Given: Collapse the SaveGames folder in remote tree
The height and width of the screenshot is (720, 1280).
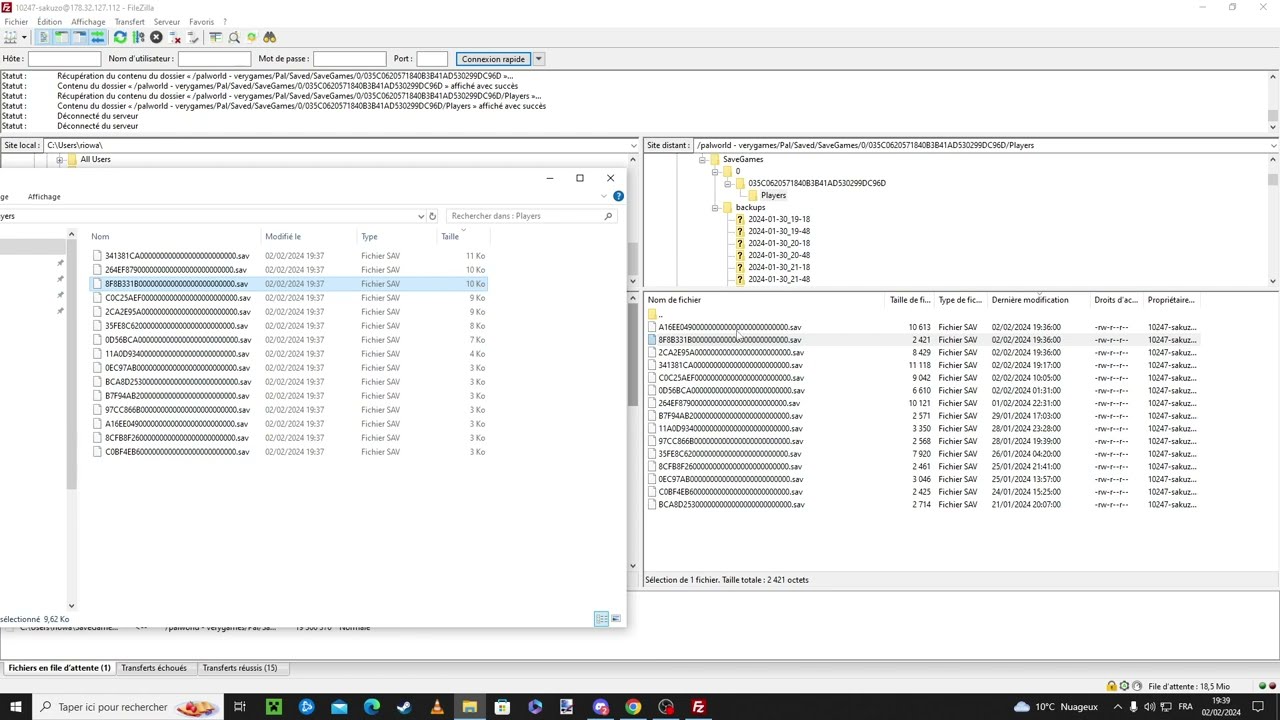Looking at the screenshot, I should click(x=702, y=160).
